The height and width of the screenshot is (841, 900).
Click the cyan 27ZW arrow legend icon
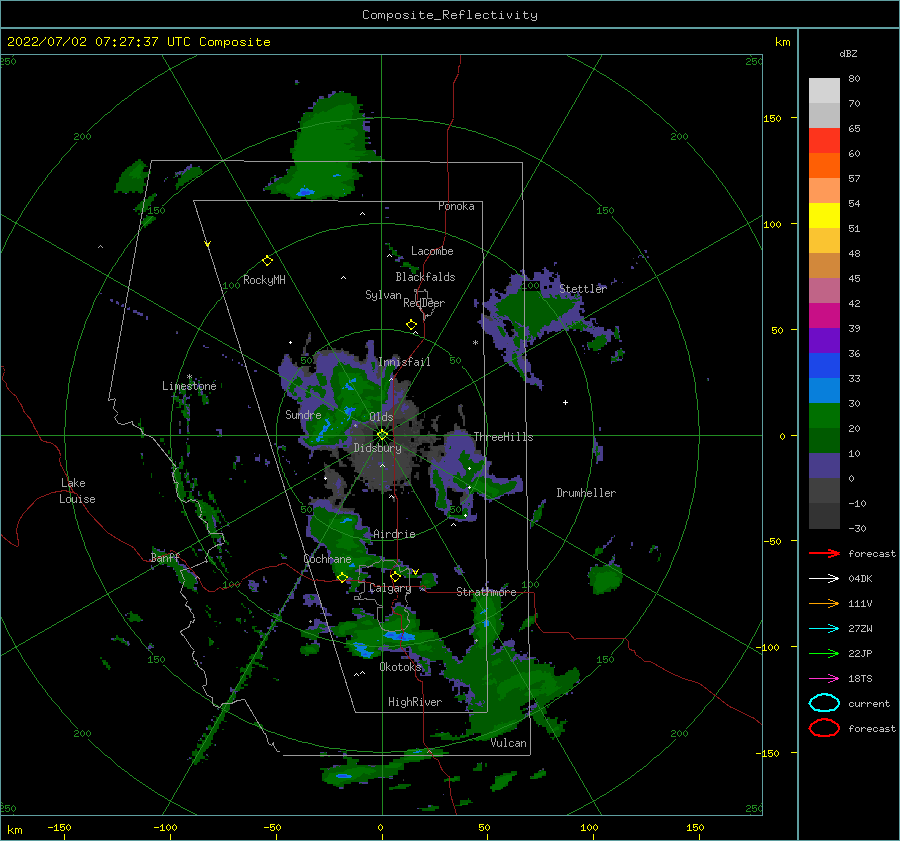824,629
